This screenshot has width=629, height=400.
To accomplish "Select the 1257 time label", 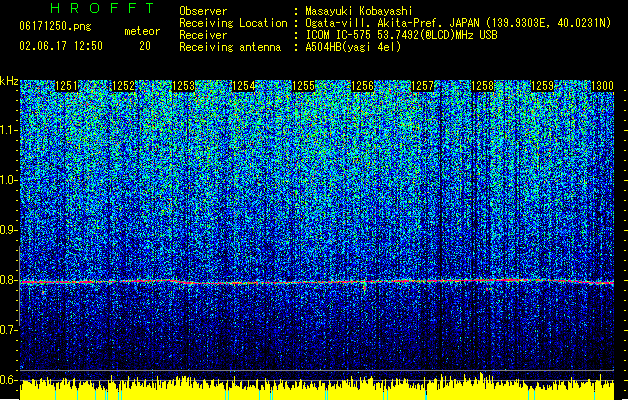I will (423, 86).
